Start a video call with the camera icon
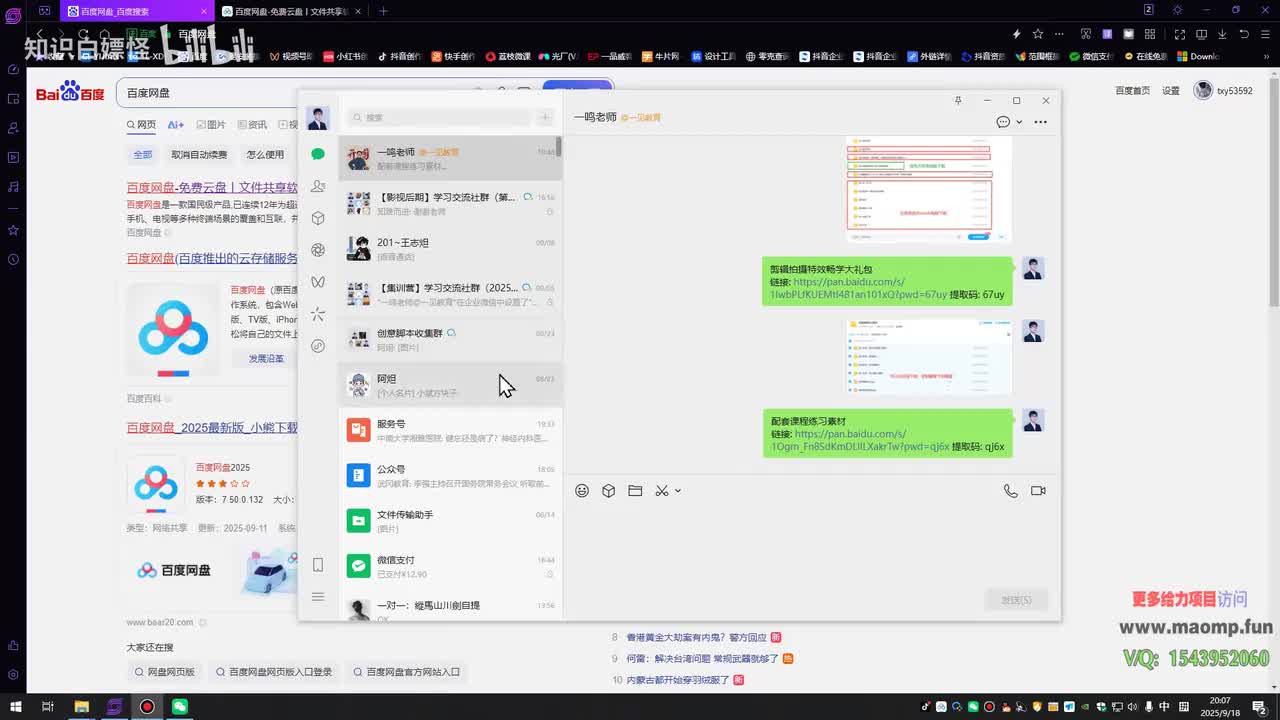 click(x=1038, y=491)
